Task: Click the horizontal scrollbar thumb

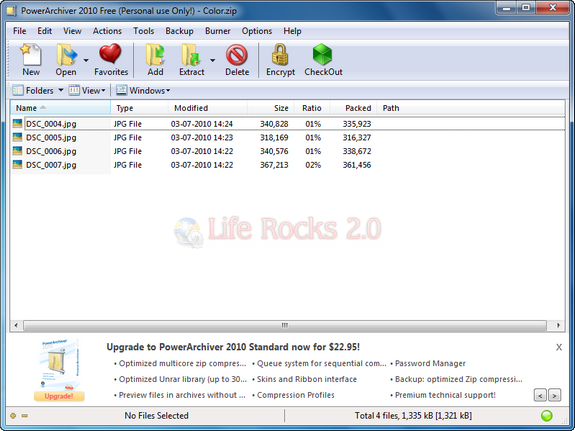Action: tap(285, 325)
